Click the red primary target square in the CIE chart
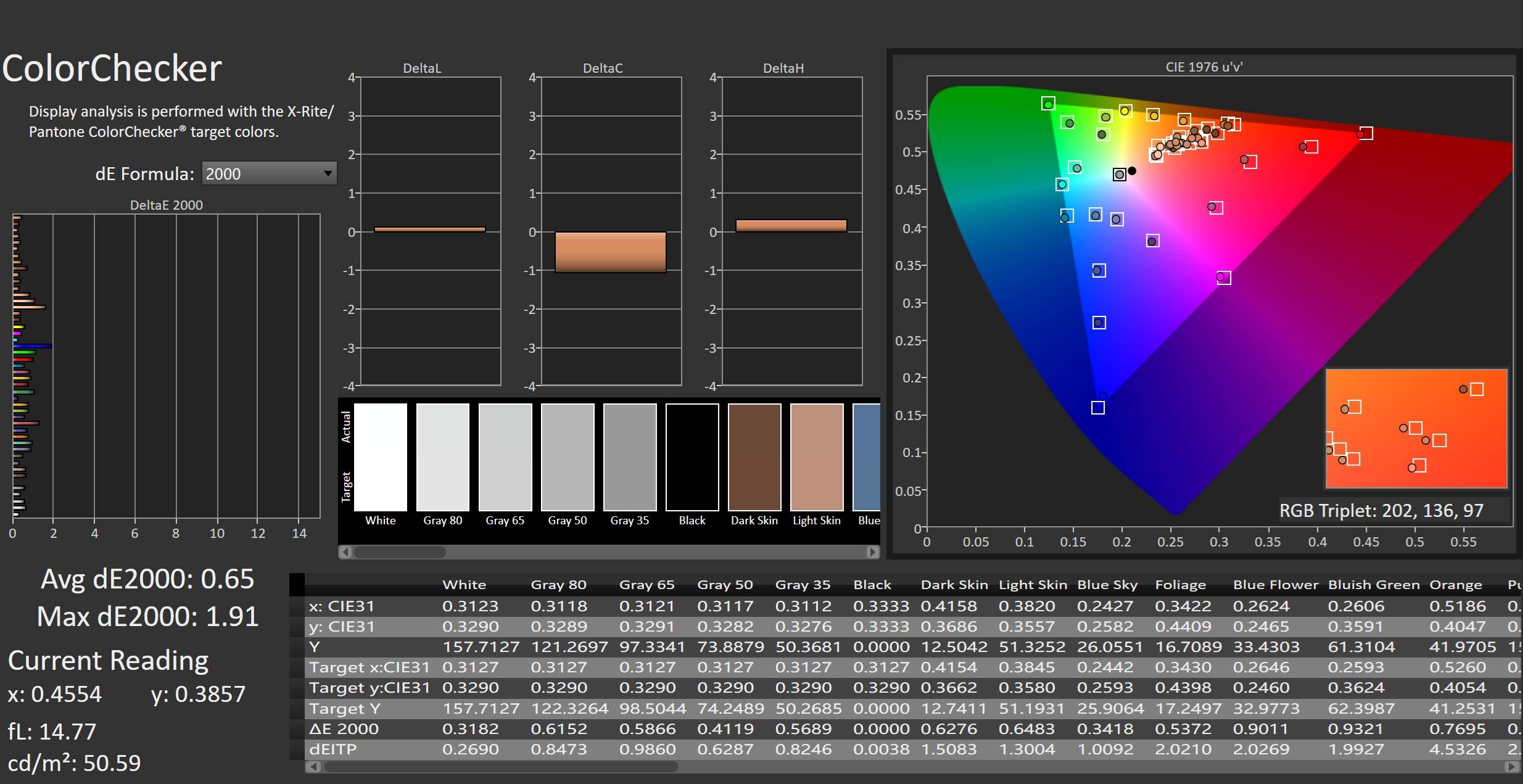This screenshot has width=1523, height=784. click(x=1366, y=133)
